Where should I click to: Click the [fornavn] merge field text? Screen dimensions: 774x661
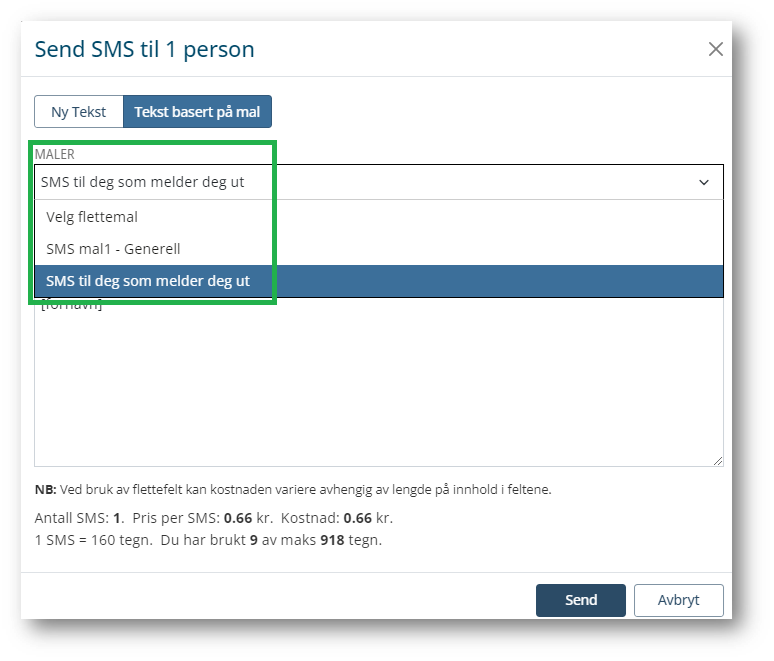pos(72,305)
